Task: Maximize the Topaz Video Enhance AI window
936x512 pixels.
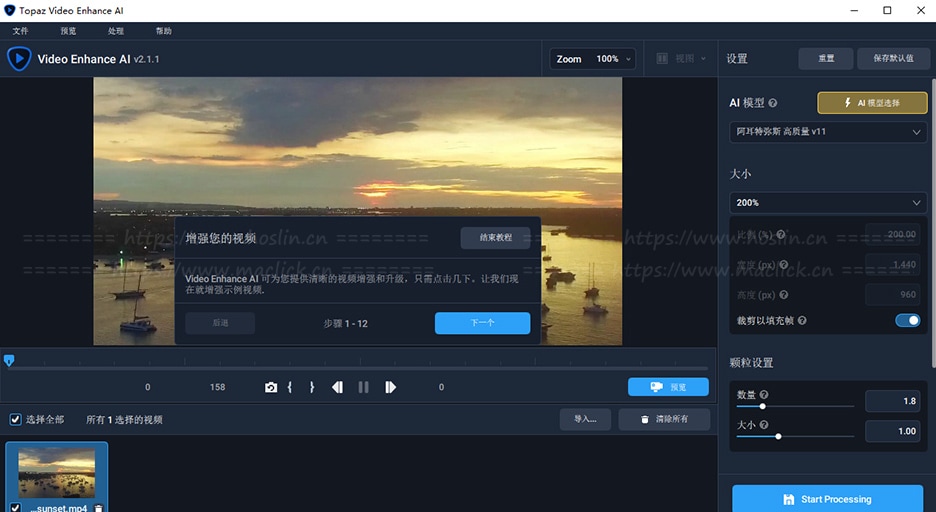Action: pyautogui.click(x=887, y=10)
